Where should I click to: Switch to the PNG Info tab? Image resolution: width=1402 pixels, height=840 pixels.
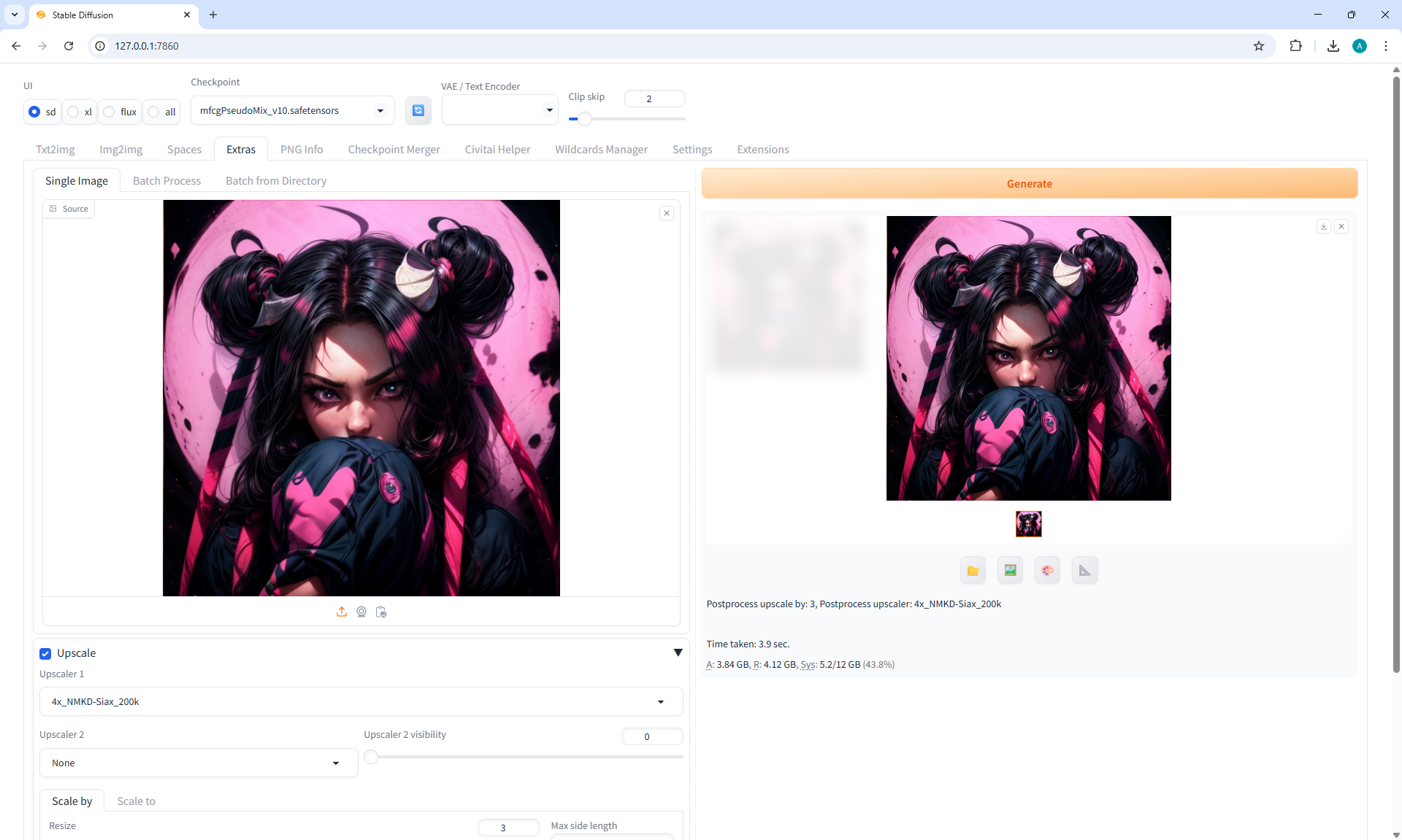[x=302, y=149]
